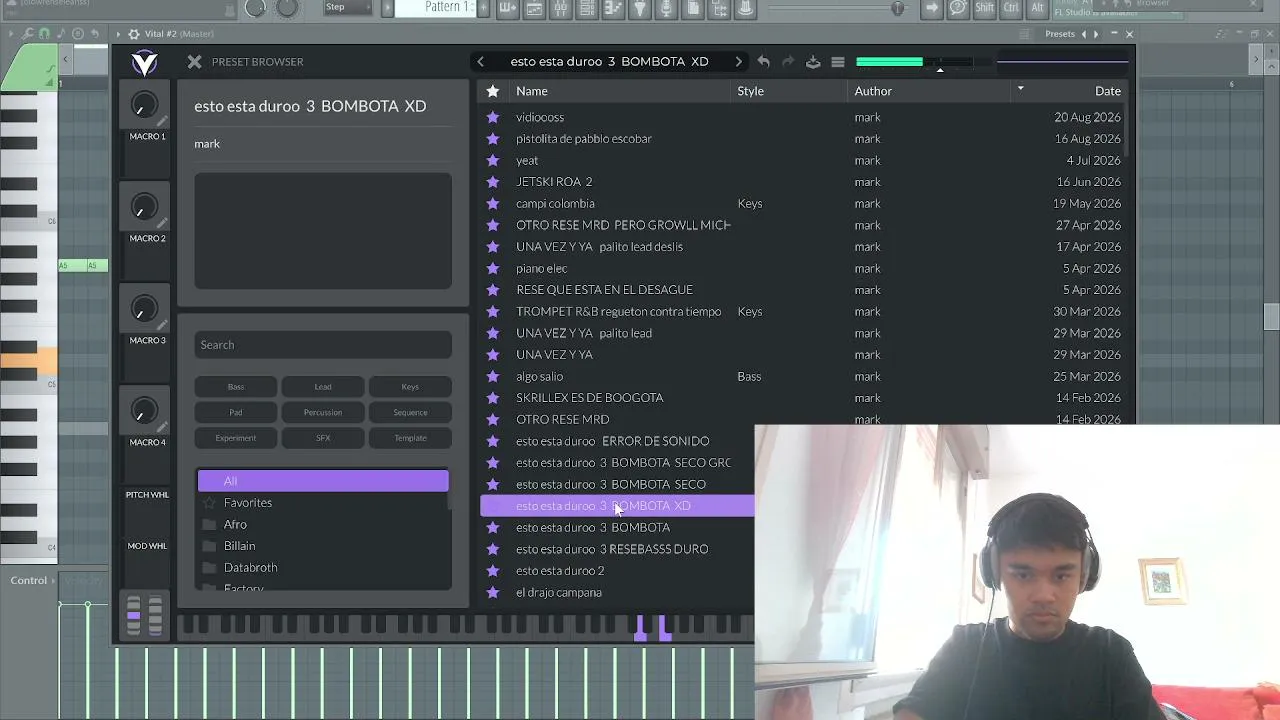Filter presets by SFX style
The width and height of the screenshot is (1280, 720).
click(323, 438)
